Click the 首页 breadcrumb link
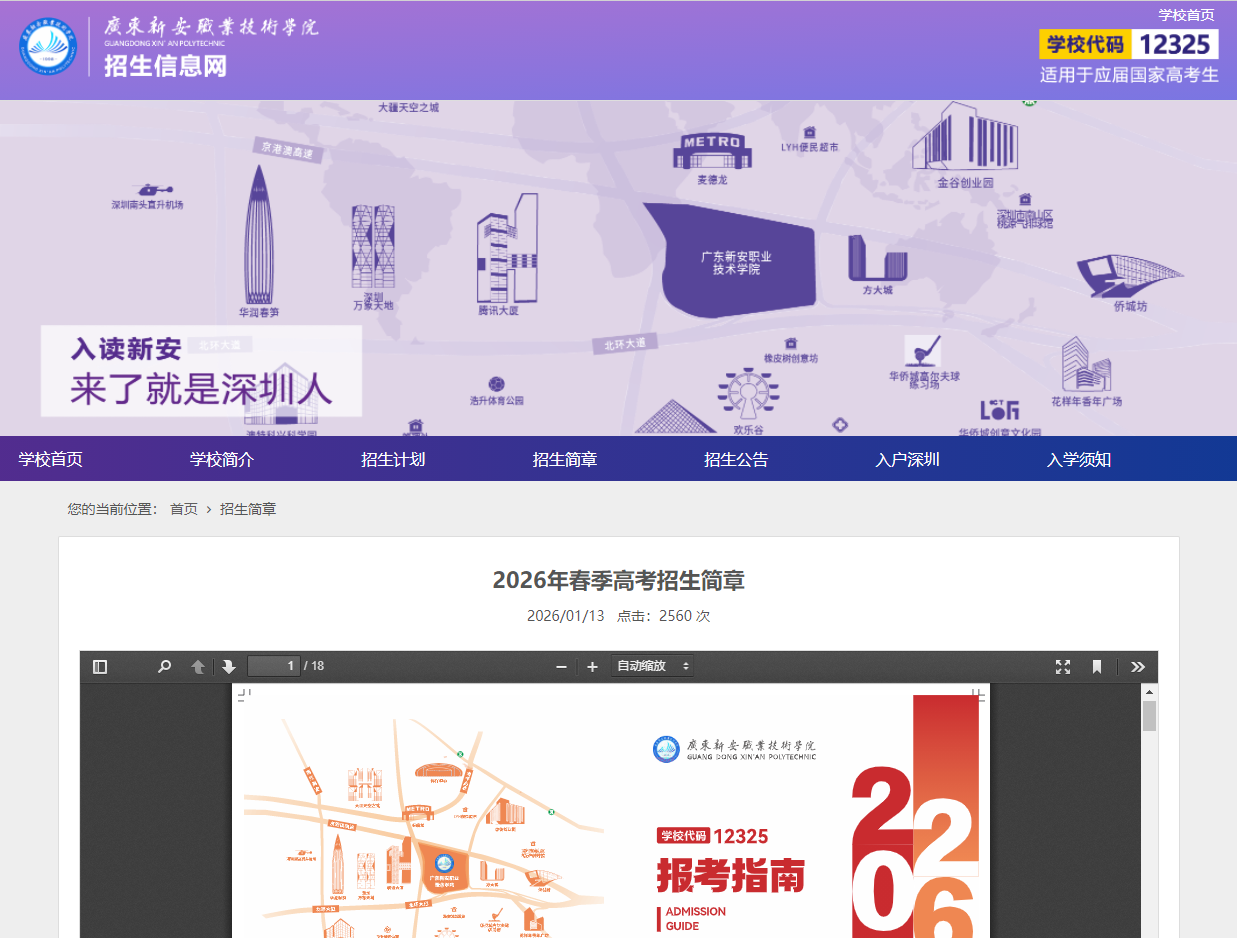 (x=182, y=509)
